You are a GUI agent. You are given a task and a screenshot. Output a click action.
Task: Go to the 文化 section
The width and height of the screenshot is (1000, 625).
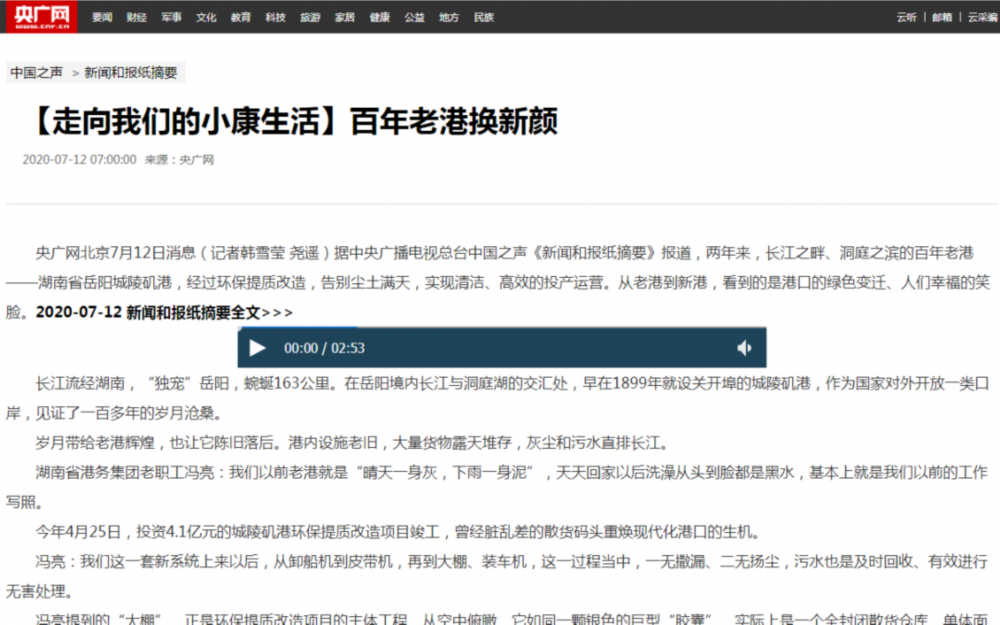206,17
